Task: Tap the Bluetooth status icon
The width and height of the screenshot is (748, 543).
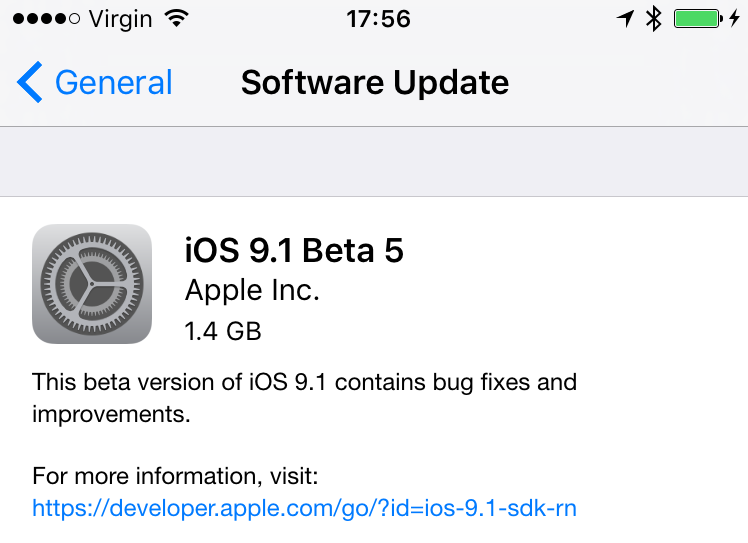Action: (654, 18)
